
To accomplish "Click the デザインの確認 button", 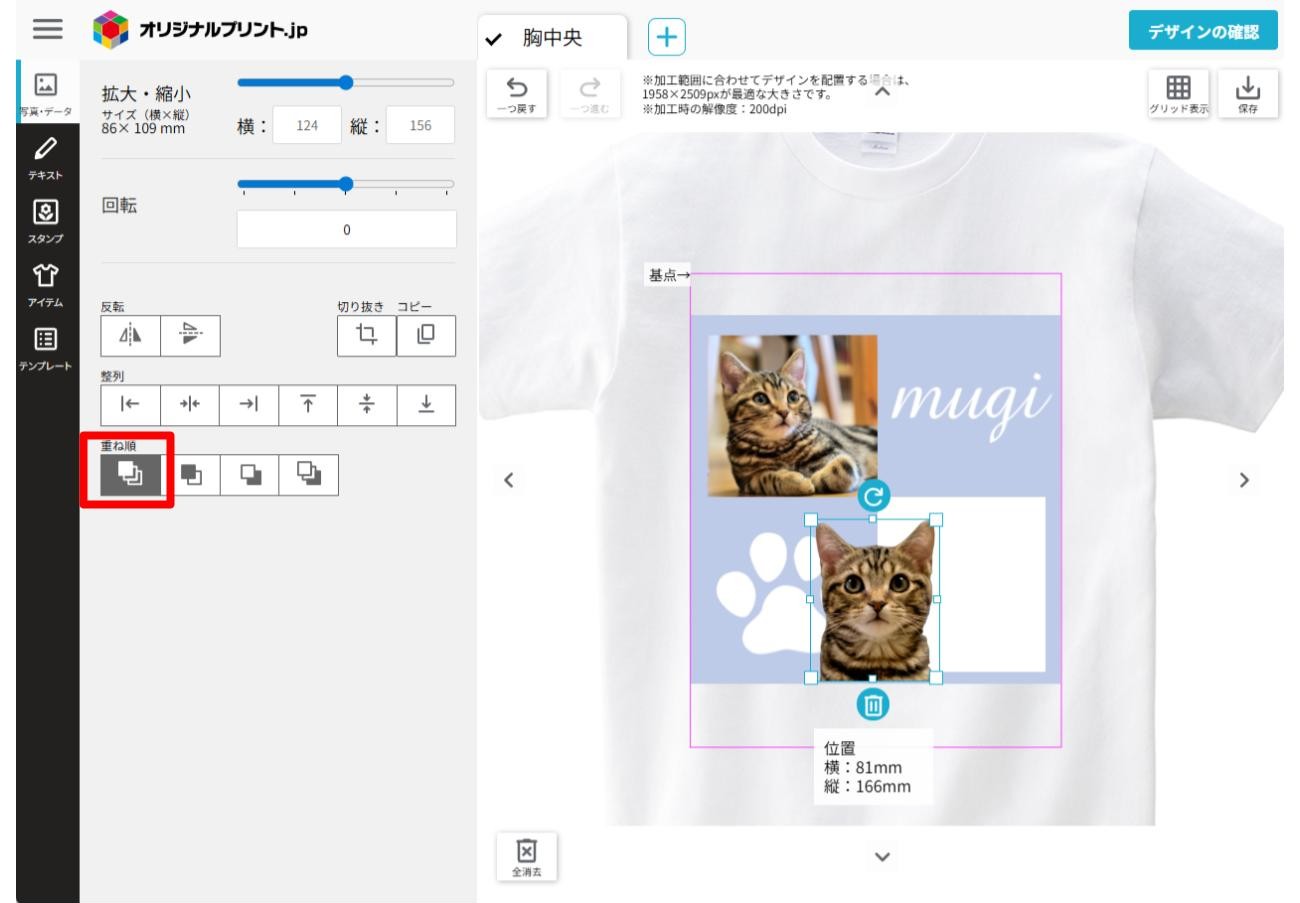I will coord(1203,29).
